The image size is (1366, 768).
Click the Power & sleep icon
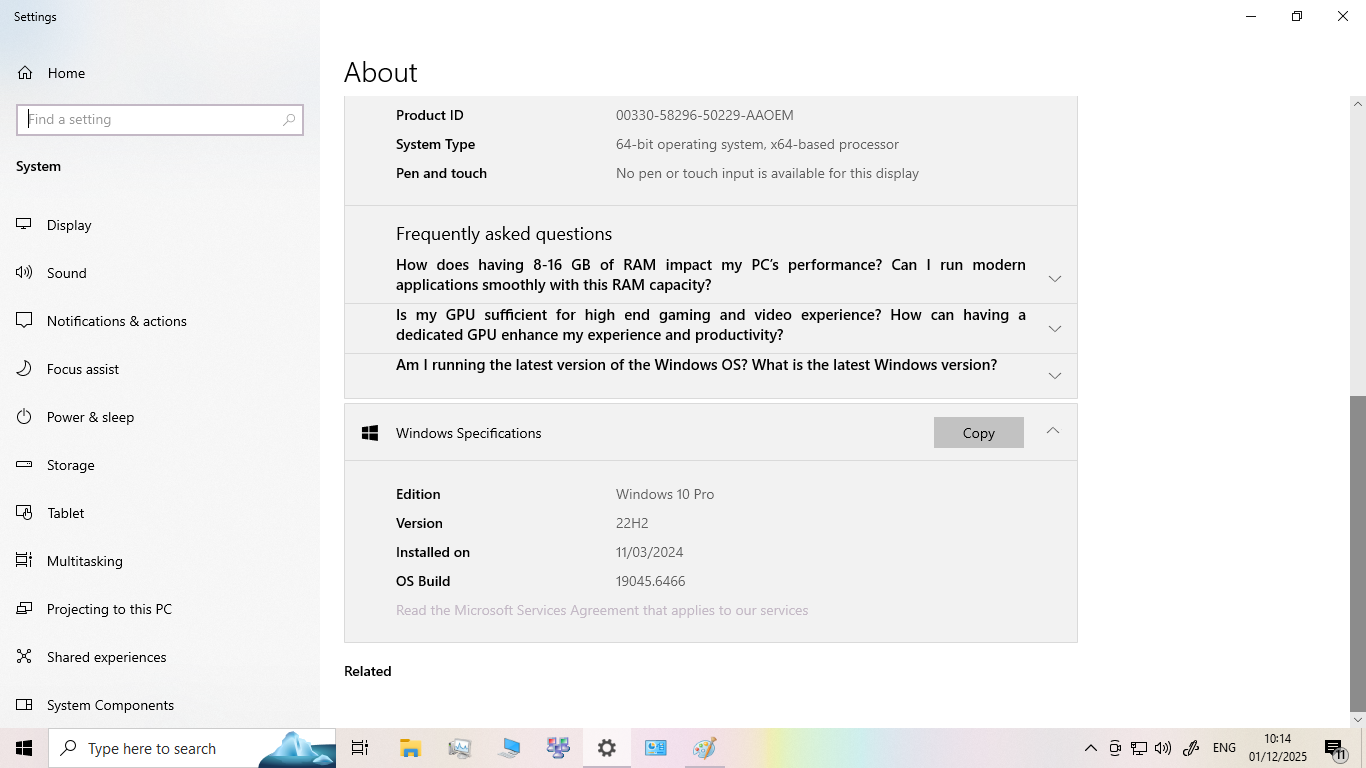(x=25, y=417)
